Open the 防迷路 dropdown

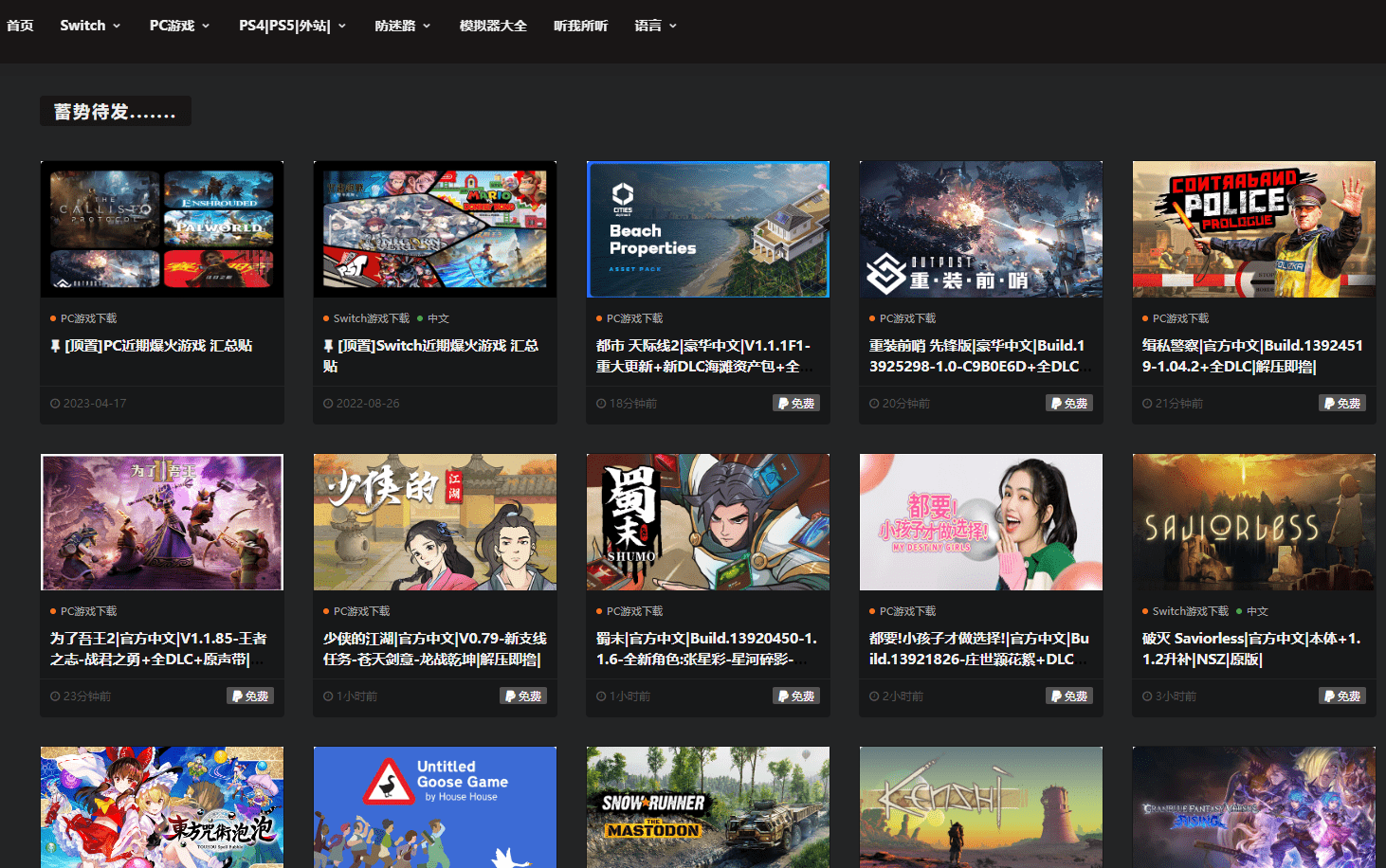(x=402, y=26)
